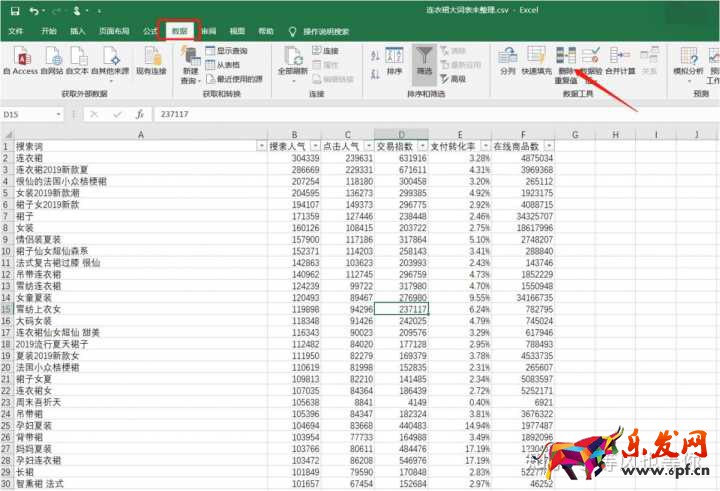
Task: Click the 自文本 (From Text) icon
Action: click(x=78, y=59)
